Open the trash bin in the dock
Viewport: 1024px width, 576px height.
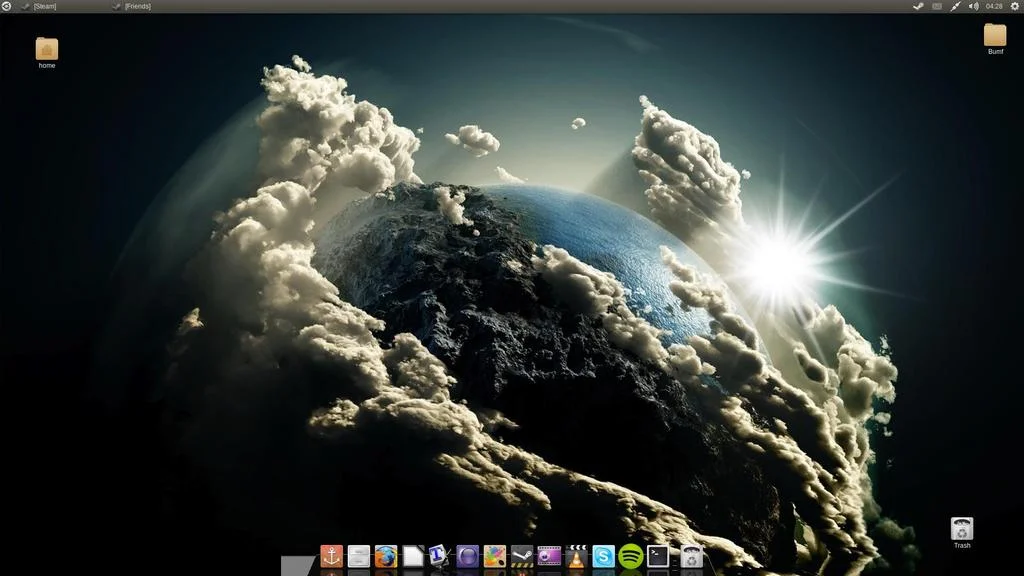[691, 556]
